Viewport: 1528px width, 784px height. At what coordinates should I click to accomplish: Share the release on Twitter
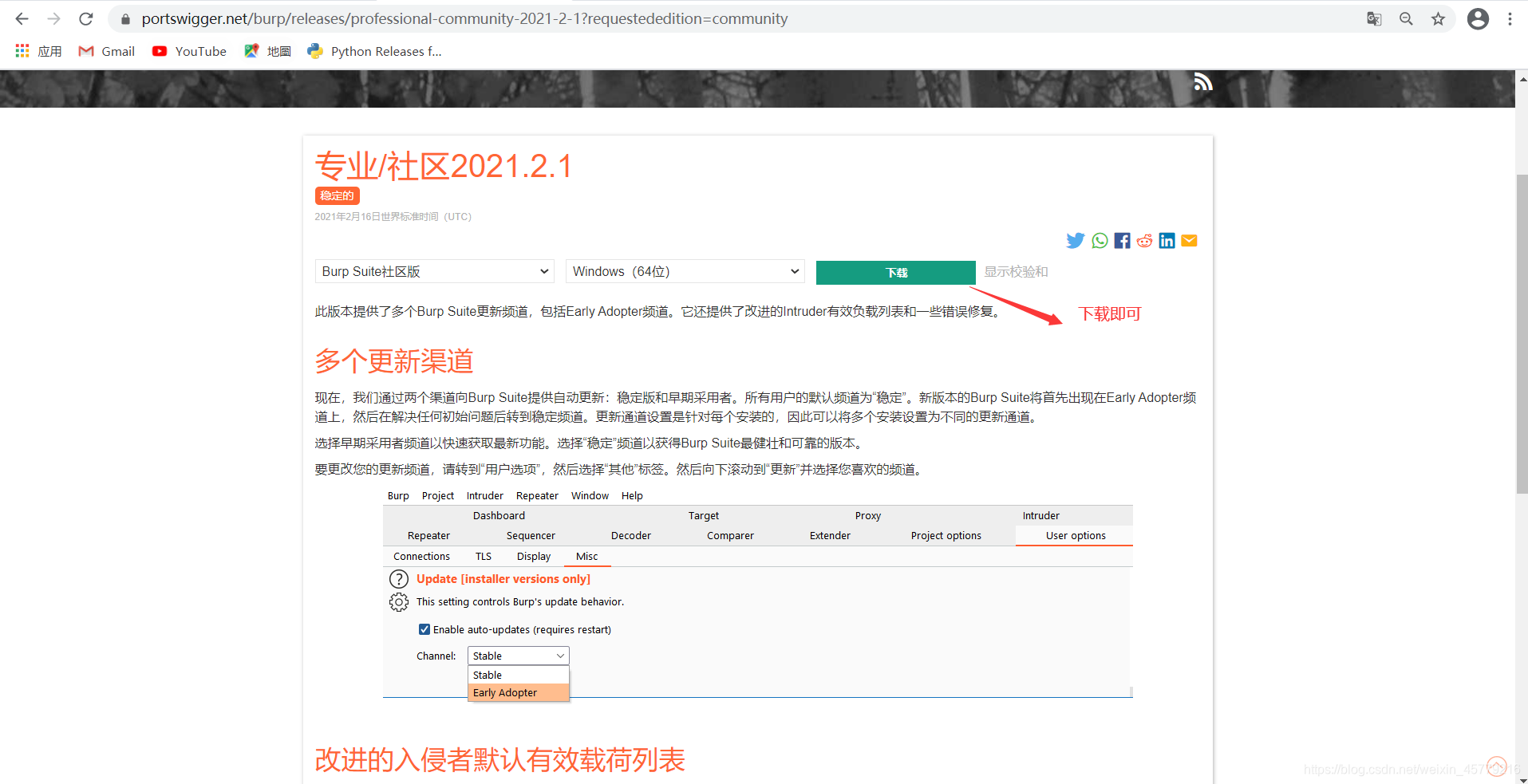(1076, 240)
